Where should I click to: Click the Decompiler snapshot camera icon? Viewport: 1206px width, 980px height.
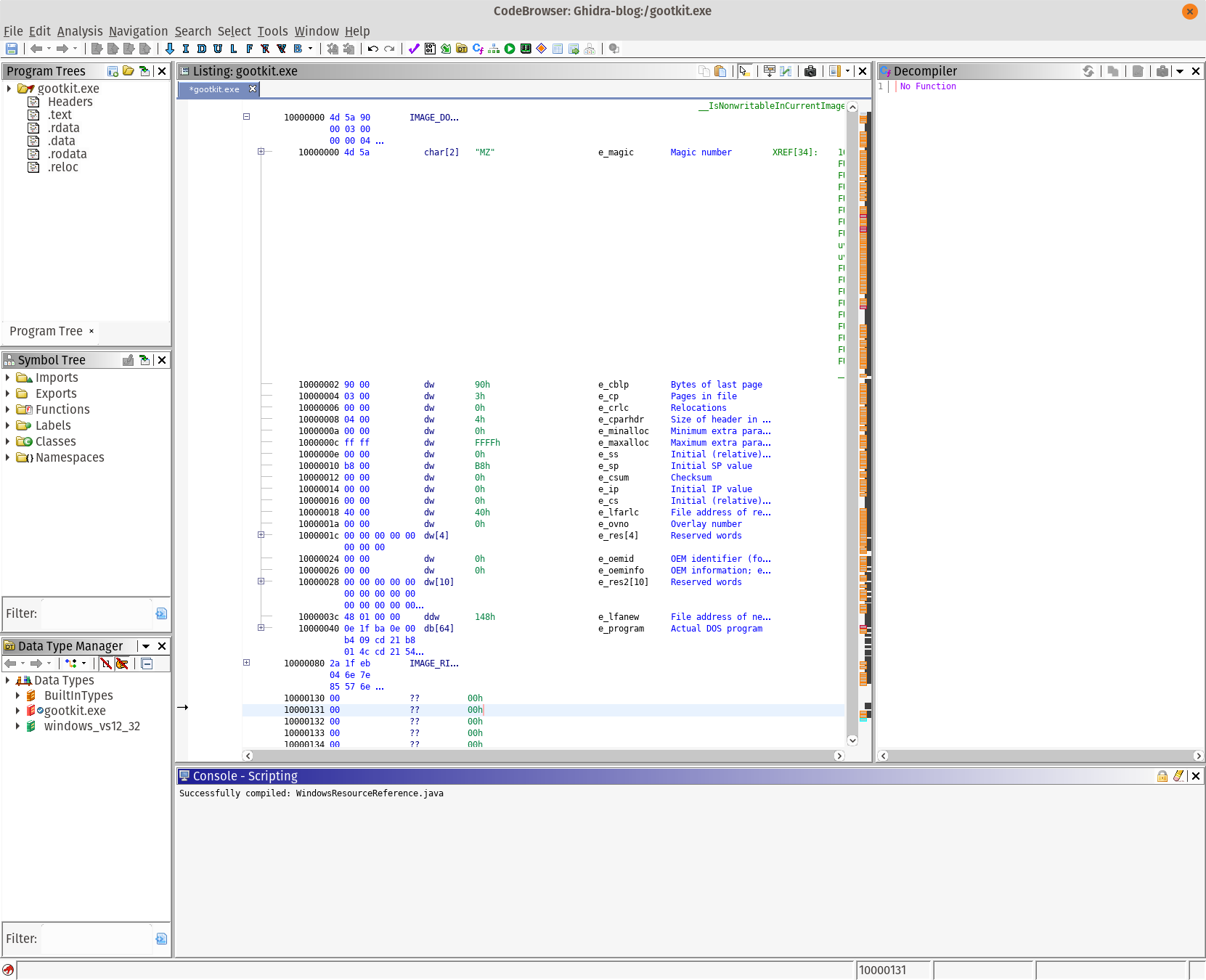1162,71
